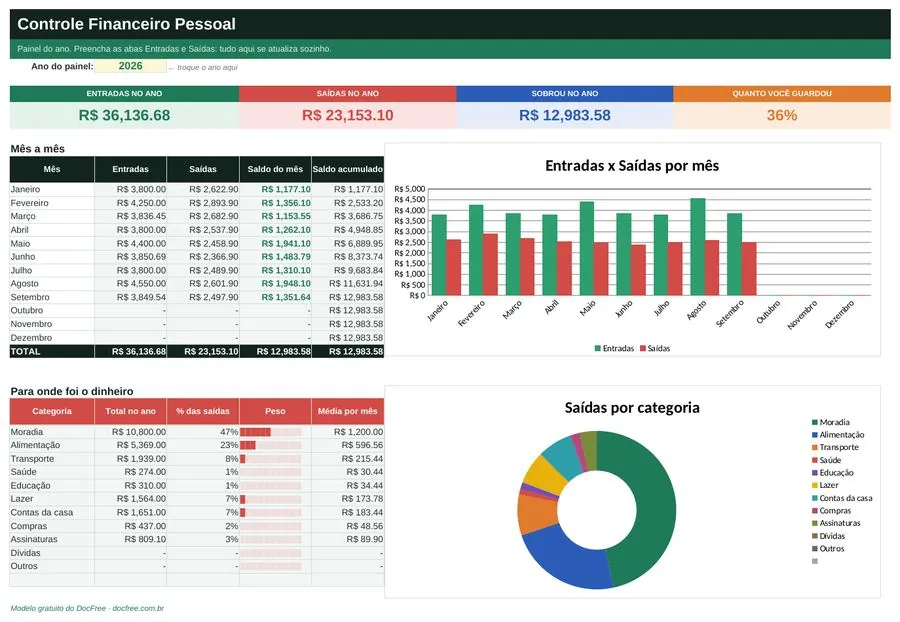This screenshot has width=900, height=622.
Task: Click the 36% savings value
Action: click(782, 115)
